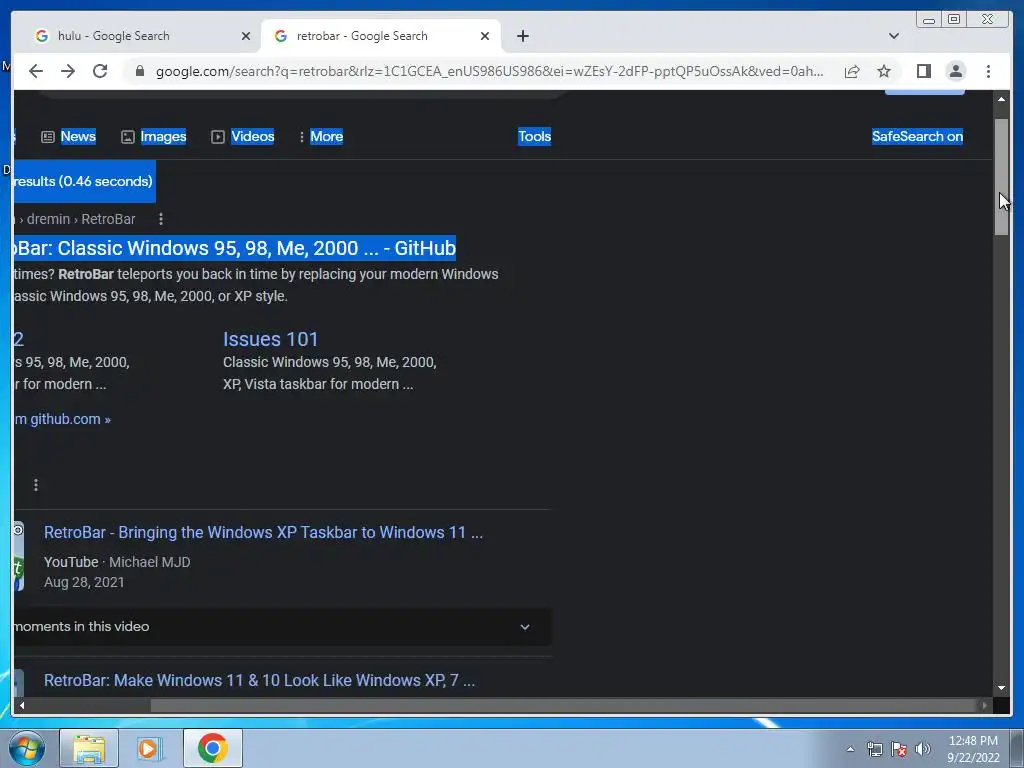Bookmark this page with the star
Image resolution: width=1024 pixels, height=768 pixels.
point(884,71)
